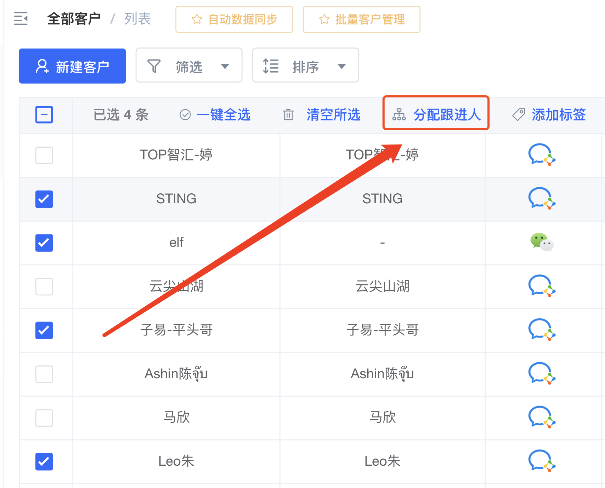Click the WeChat icon in elf row

[x=542, y=242]
